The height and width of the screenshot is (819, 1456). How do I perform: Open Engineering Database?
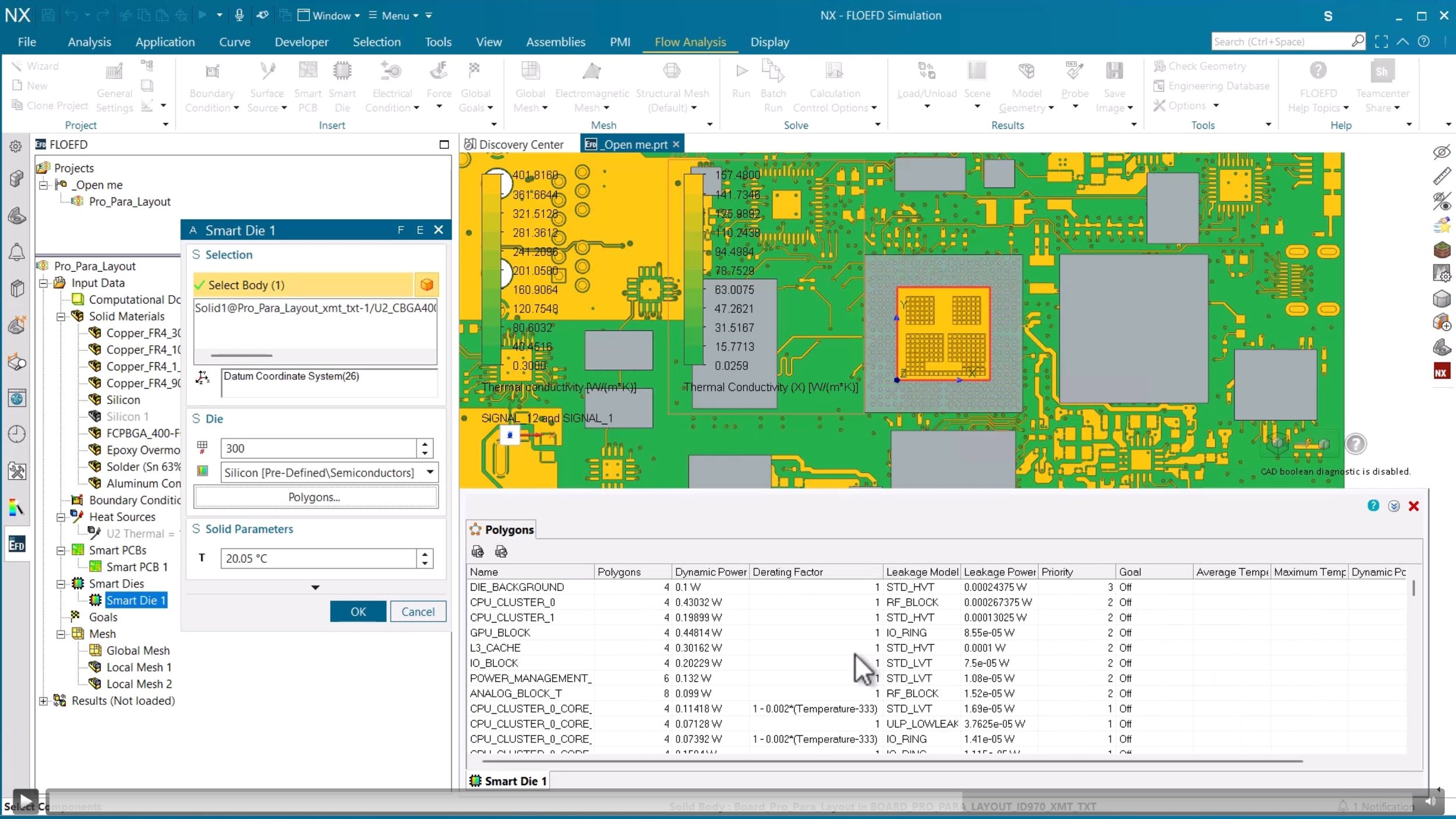[1211, 86]
